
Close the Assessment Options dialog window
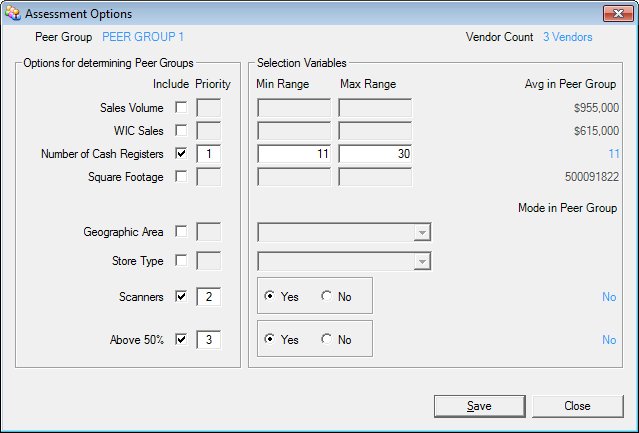point(618,13)
